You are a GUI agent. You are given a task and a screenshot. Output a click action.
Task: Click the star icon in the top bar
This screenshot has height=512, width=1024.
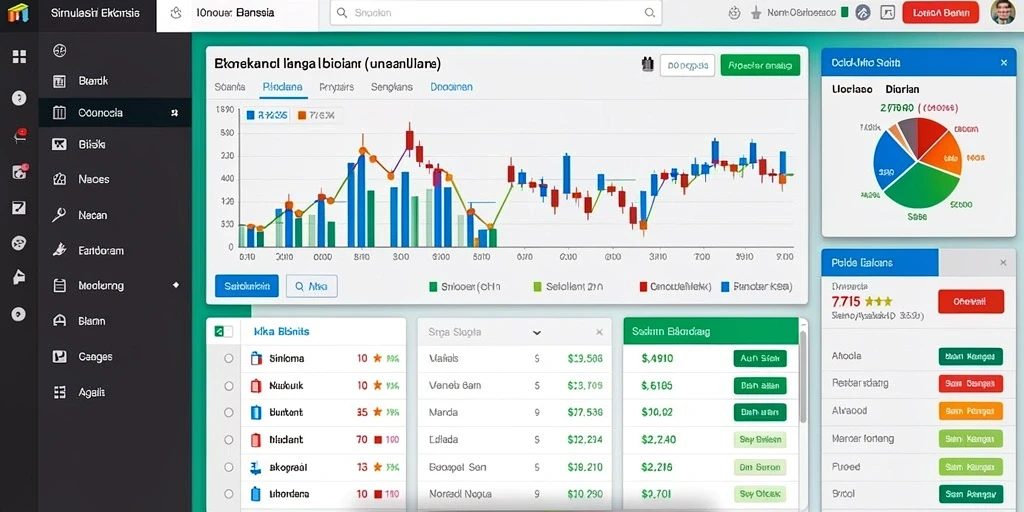click(x=756, y=12)
